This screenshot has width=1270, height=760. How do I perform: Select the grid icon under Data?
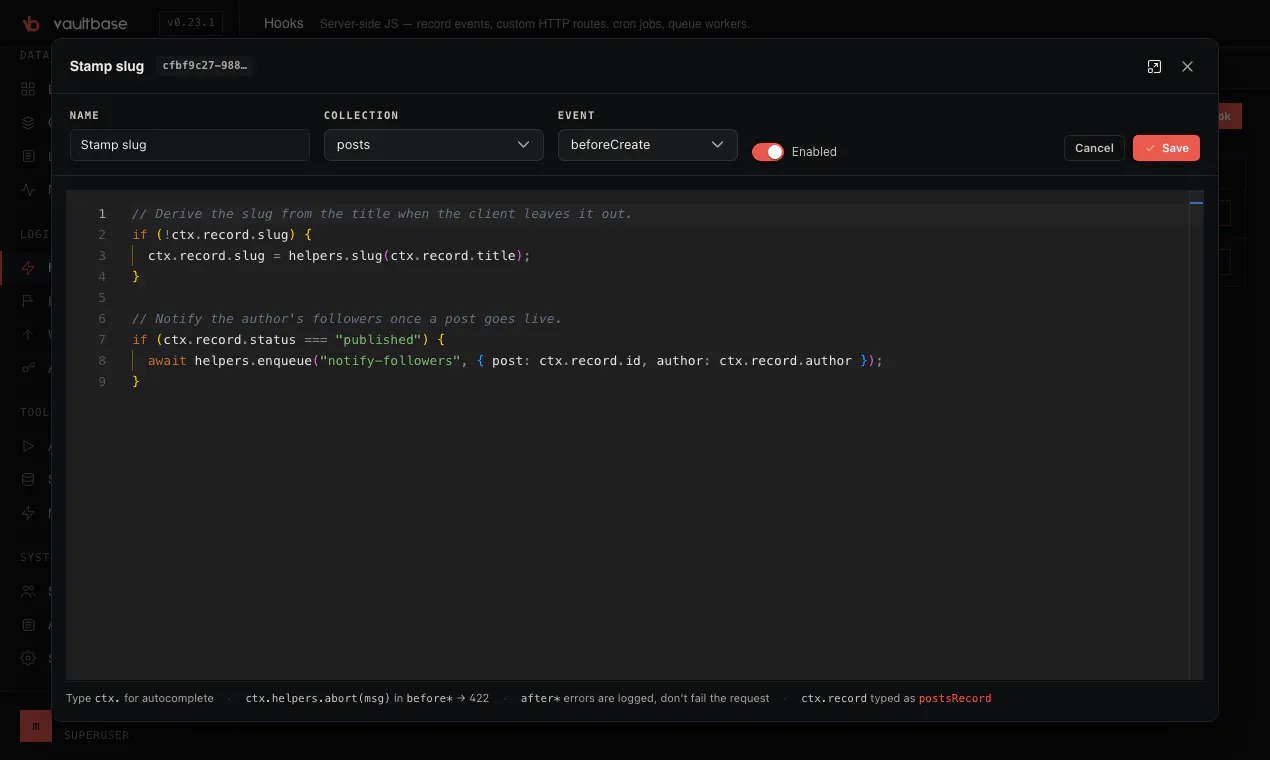[28, 89]
